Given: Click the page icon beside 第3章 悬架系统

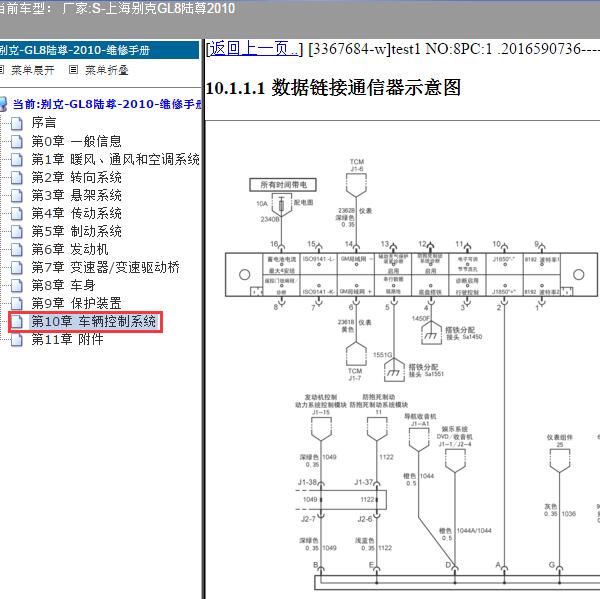Looking at the screenshot, I should point(16,195).
